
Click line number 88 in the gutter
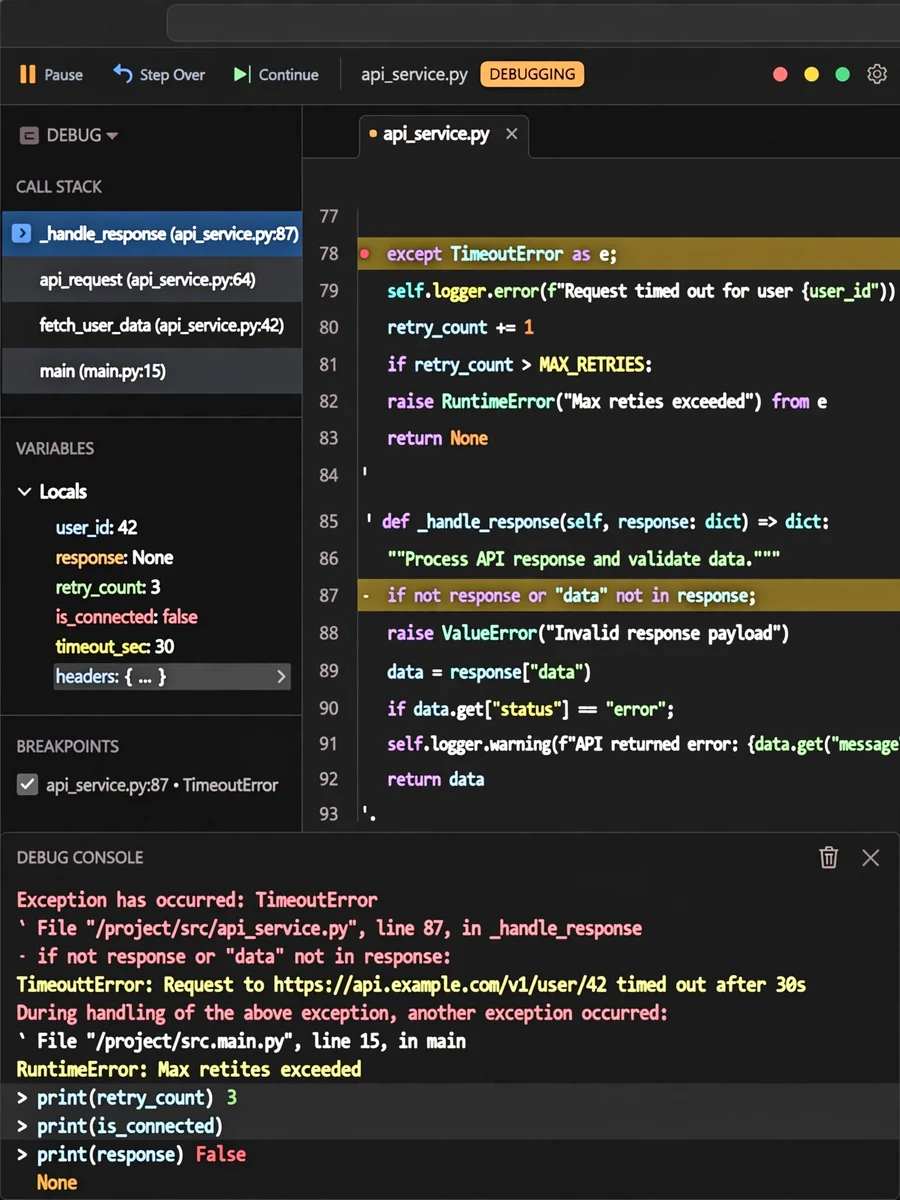point(328,633)
